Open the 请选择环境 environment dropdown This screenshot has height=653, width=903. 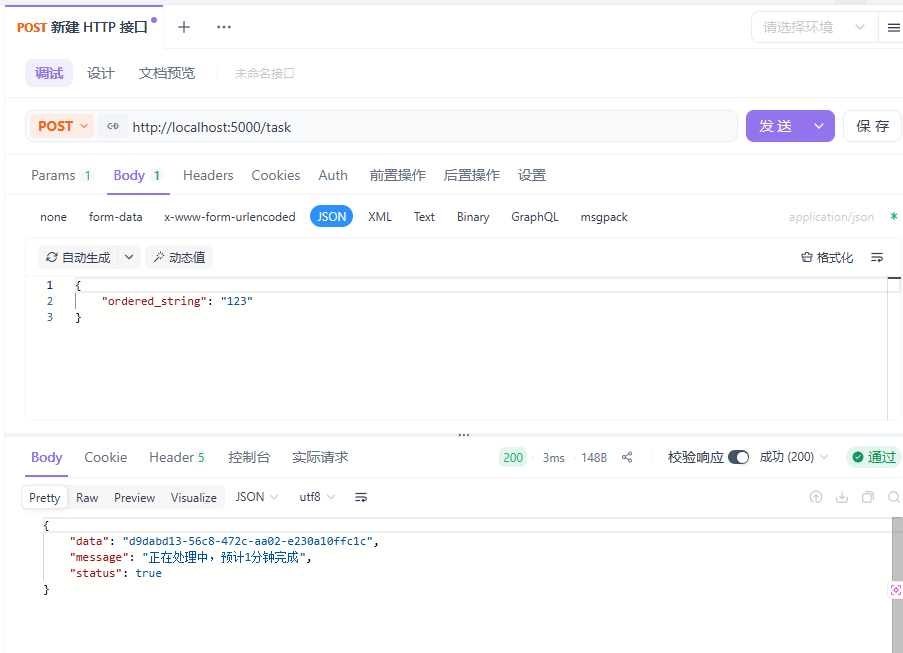(x=813, y=27)
